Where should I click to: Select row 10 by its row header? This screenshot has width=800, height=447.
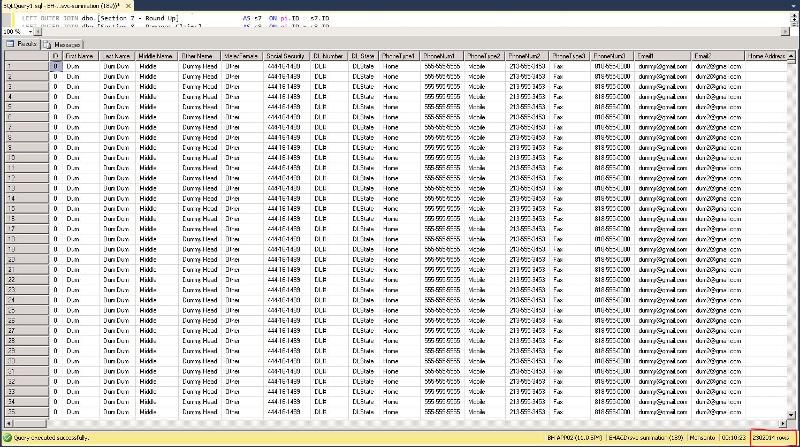[x=27, y=158]
